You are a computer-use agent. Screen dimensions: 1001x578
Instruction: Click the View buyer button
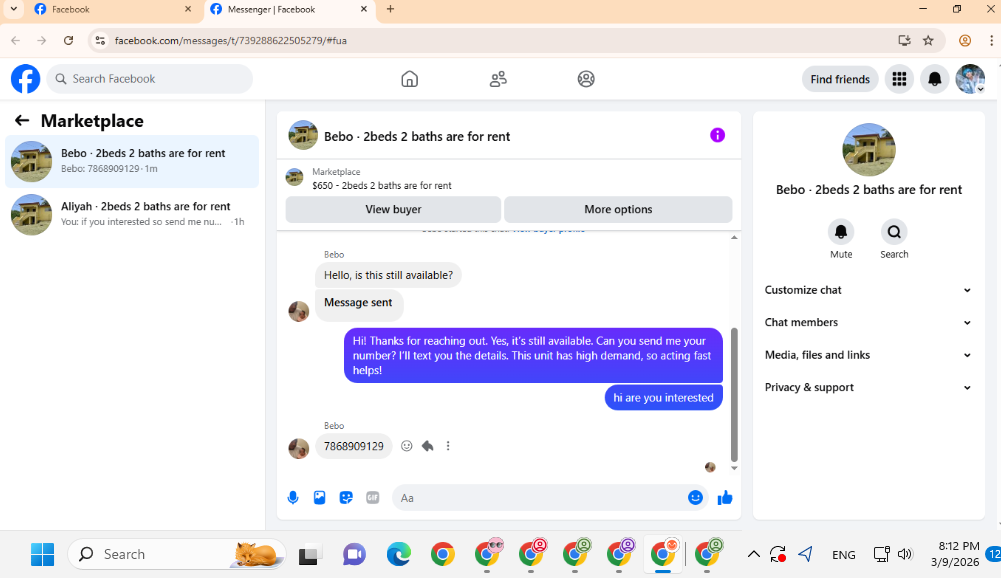[x=393, y=209]
